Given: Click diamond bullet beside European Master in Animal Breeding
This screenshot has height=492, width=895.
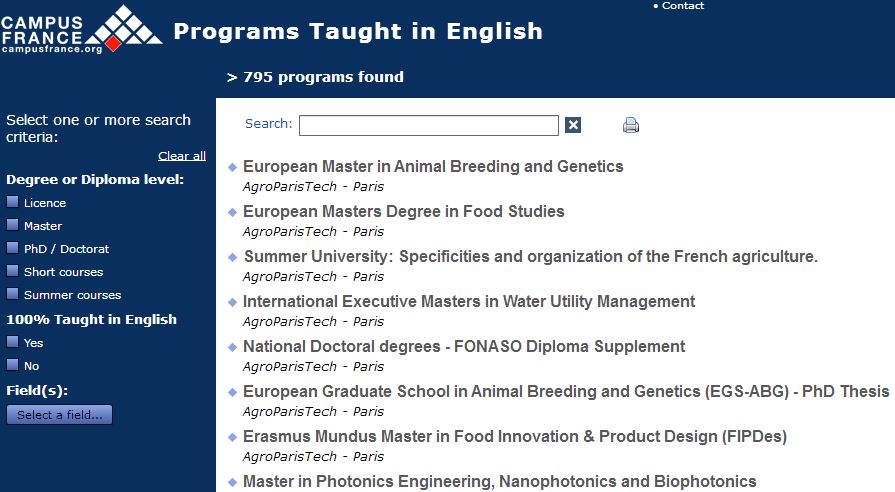Looking at the screenshot, I should (232, 167).
